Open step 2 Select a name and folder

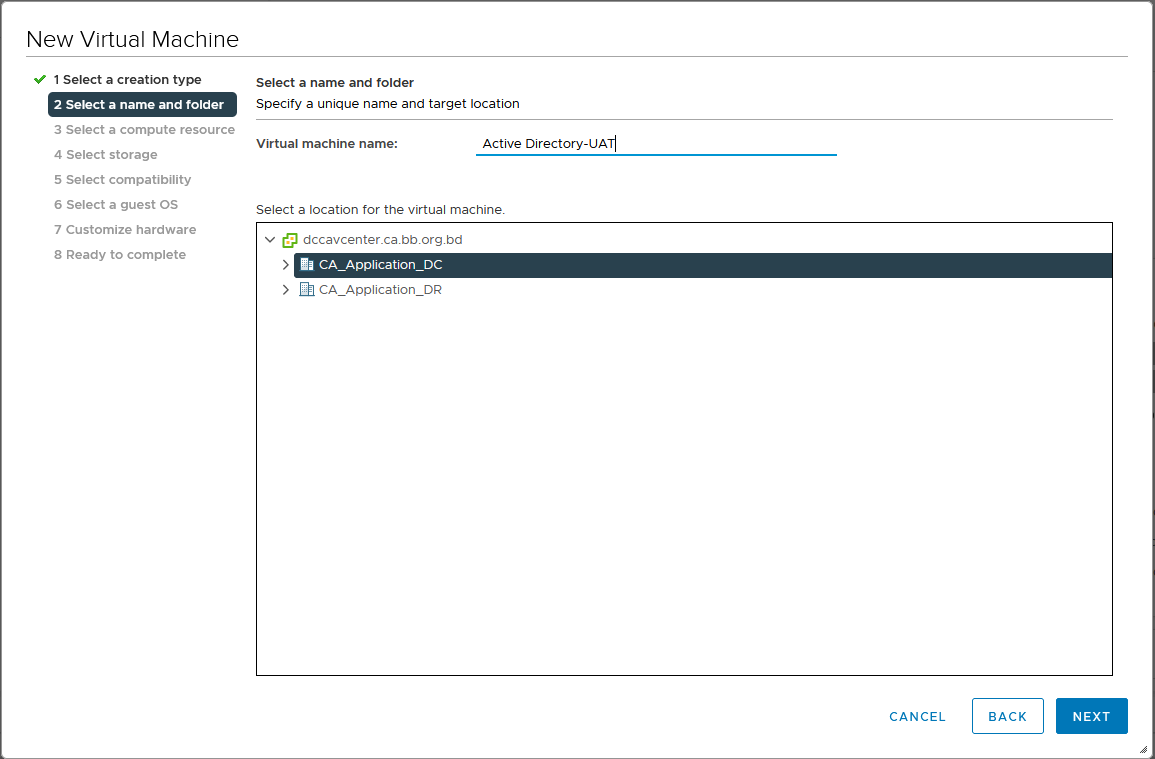[x=142, y=105]
